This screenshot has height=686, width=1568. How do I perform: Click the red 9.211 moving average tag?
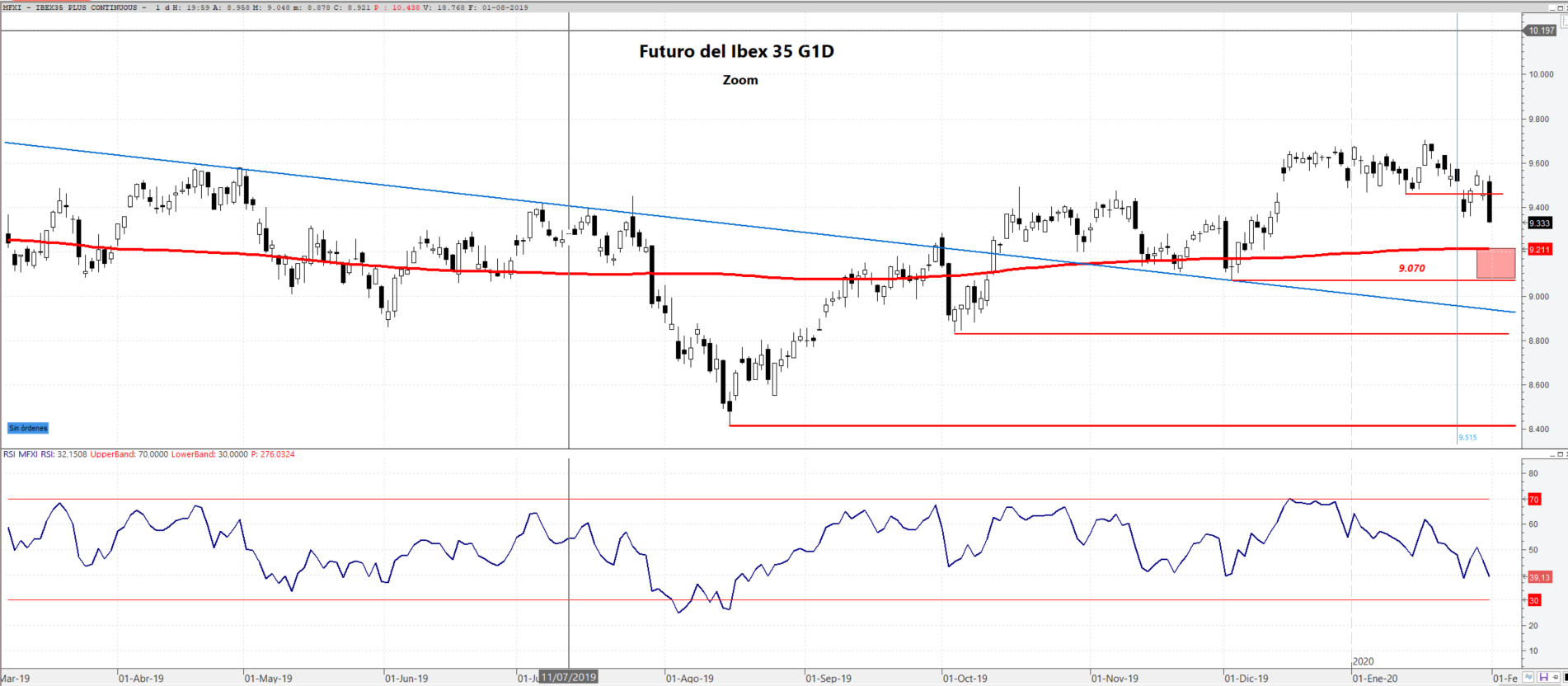pos(1540,250)
